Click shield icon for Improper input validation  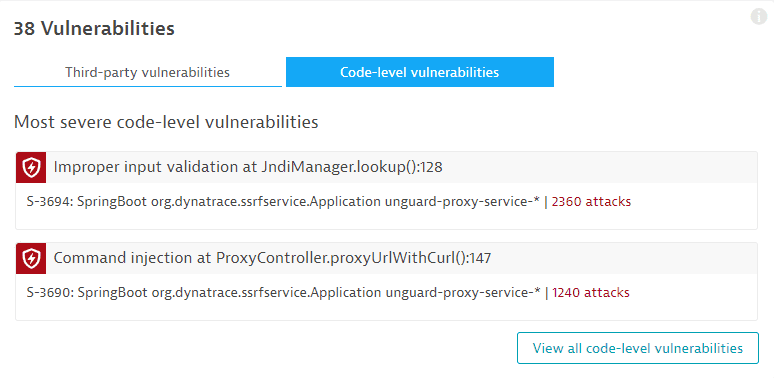pyautogui.click(x=31, y=168)
